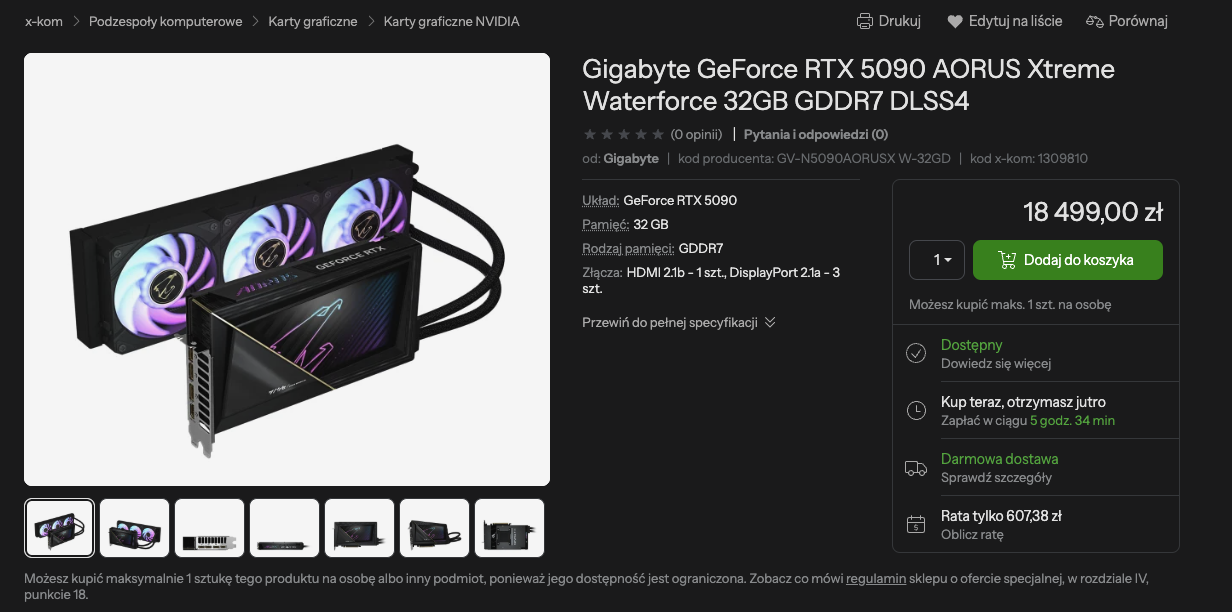Click the delivery truck icon

915,467
